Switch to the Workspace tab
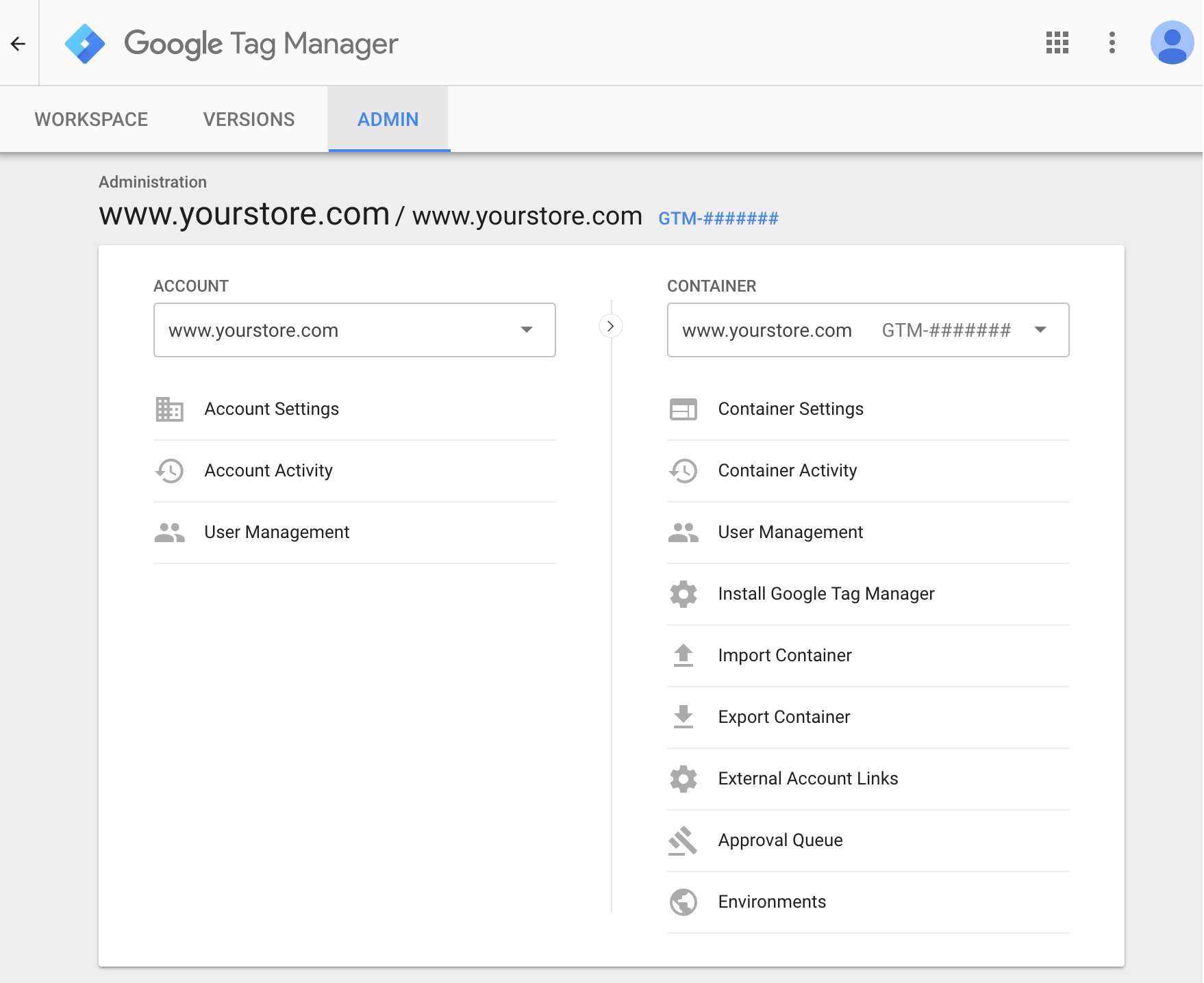1204x983 pixels. click(91, 119)
